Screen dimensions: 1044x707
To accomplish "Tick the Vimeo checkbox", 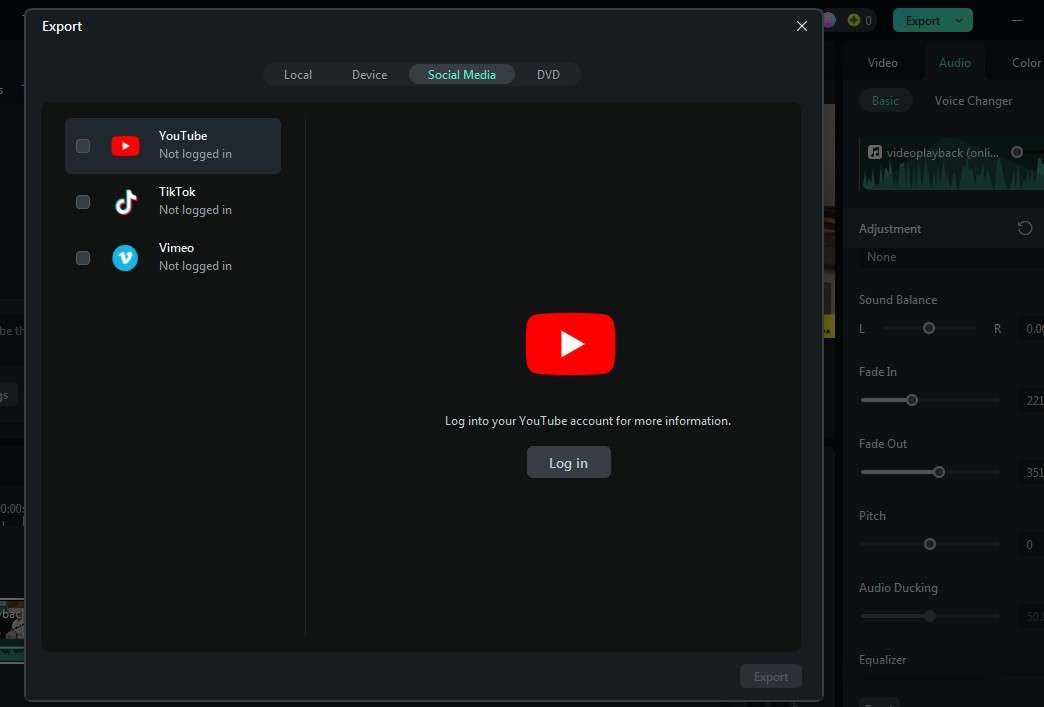I will click(x=83, y=258).
